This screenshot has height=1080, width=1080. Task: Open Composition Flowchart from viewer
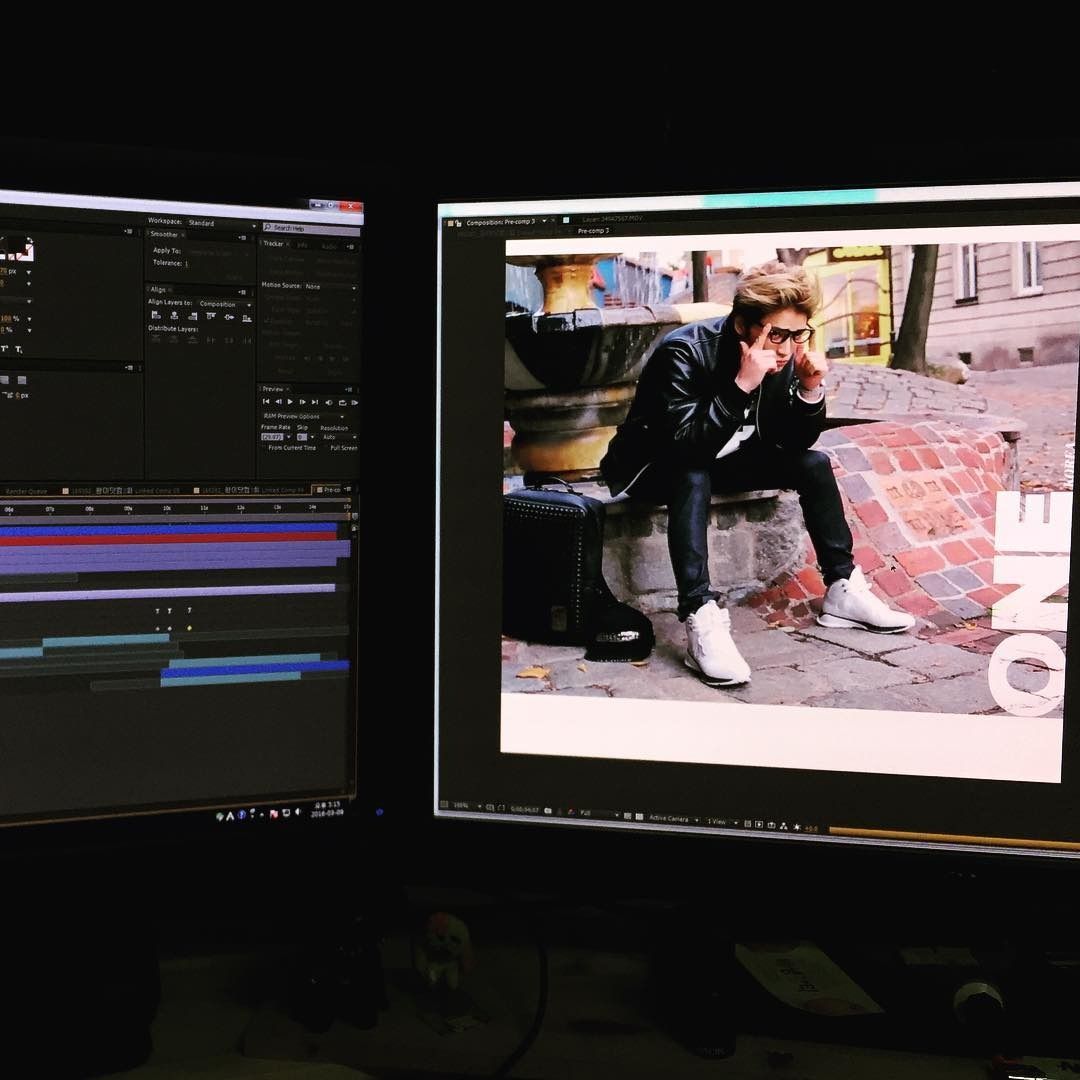784,826
